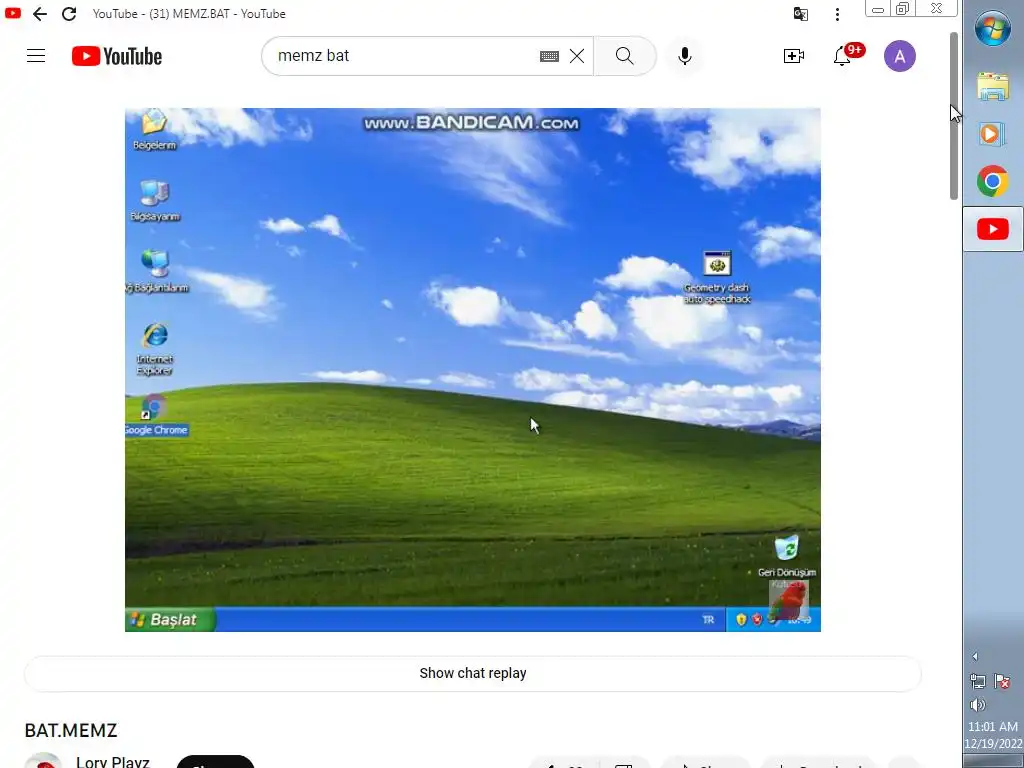The width and height of the screenshot is (1024, 768).
Task: Open the Create video button
Action: point(793,56)
